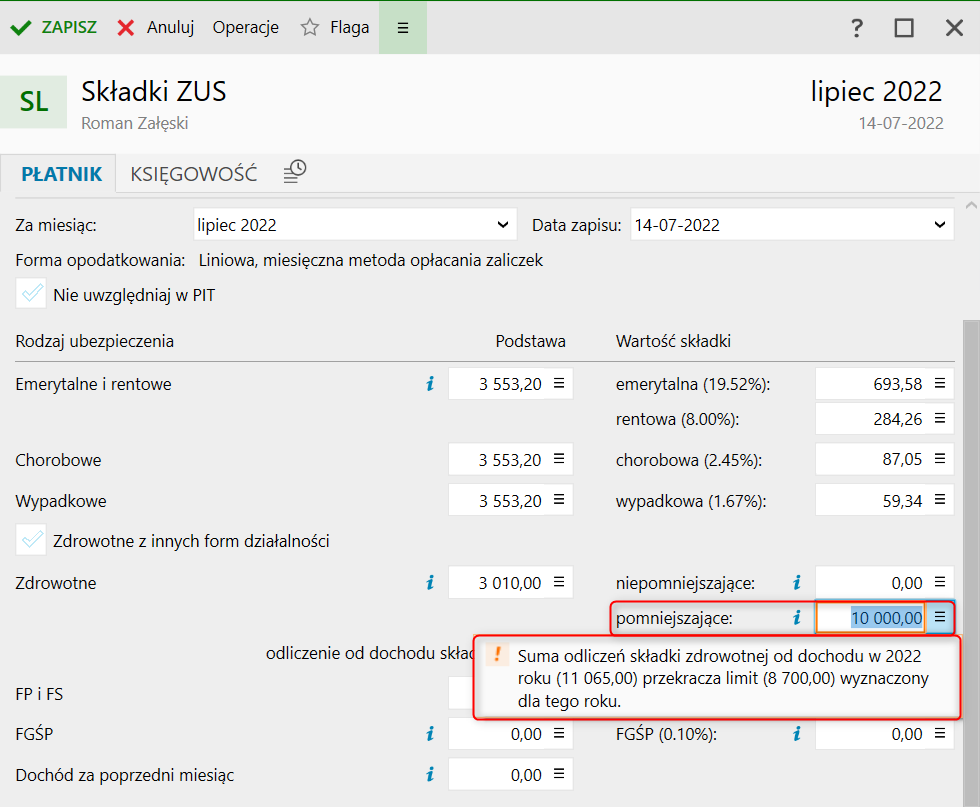Click info icon next to Dochód za poprzedni miesiąc

click(430, 774)
